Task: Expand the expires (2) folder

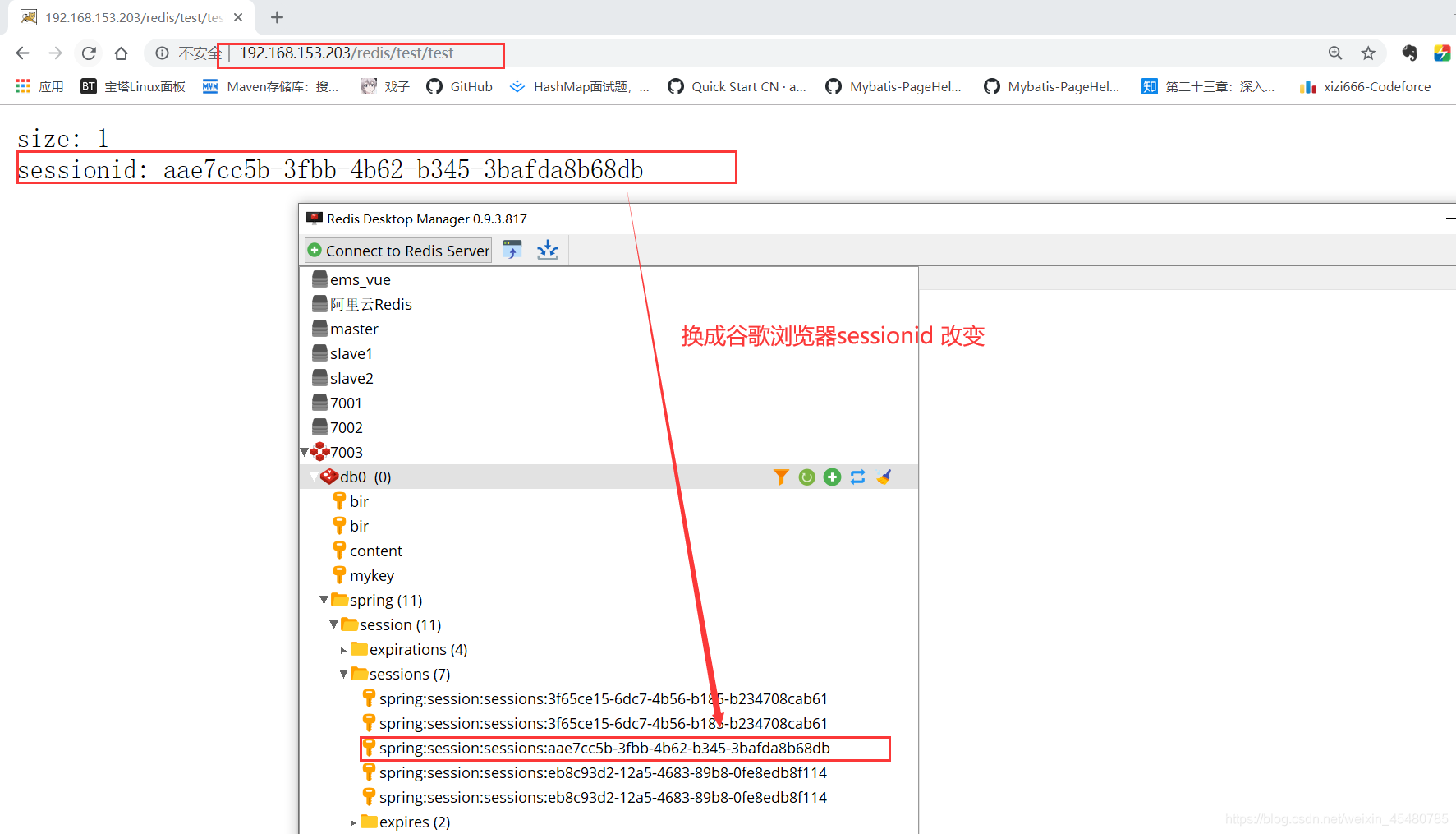Action: [x=353, y=822]
